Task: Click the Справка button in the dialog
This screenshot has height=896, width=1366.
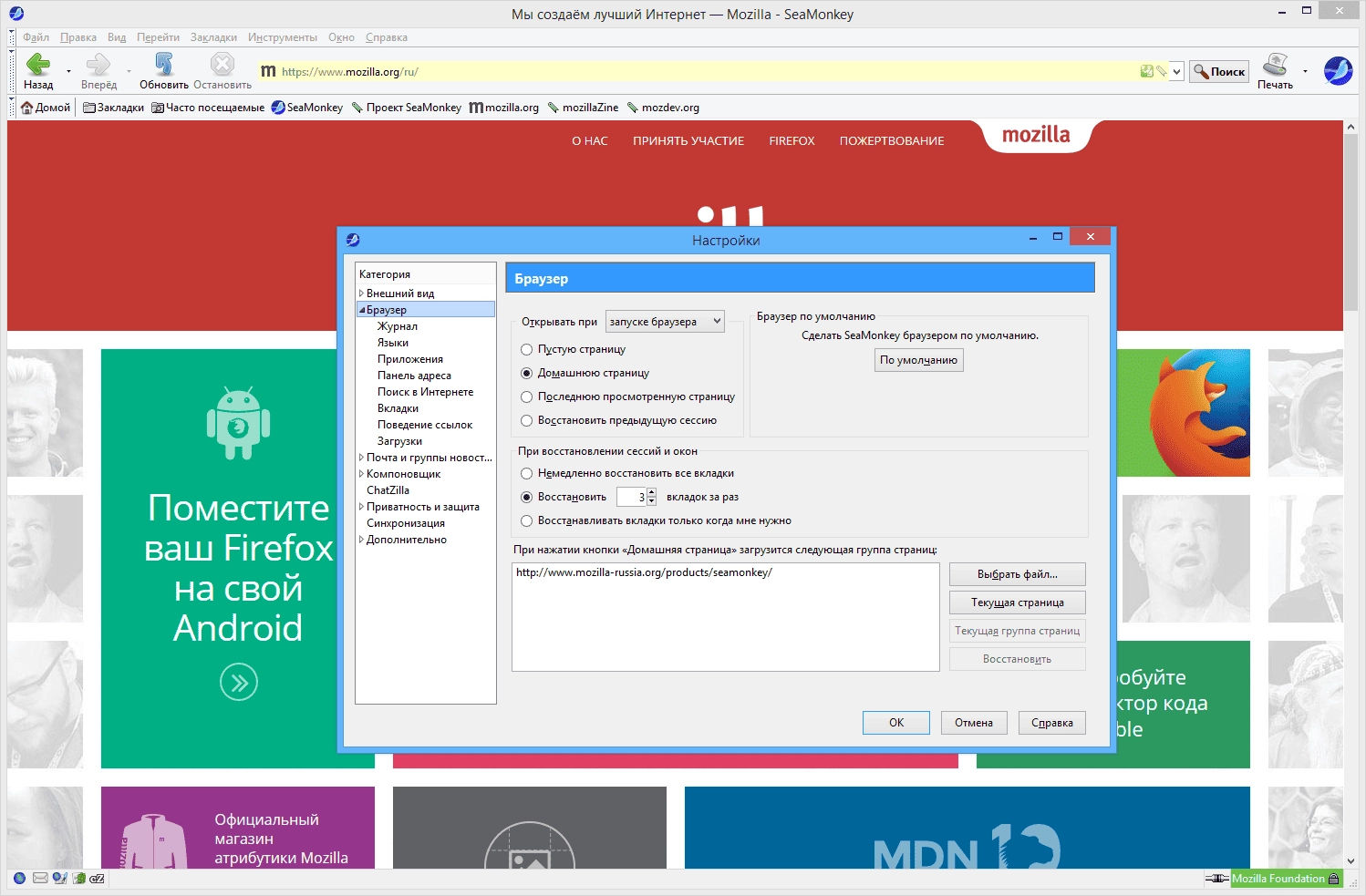Action: 1052,723
